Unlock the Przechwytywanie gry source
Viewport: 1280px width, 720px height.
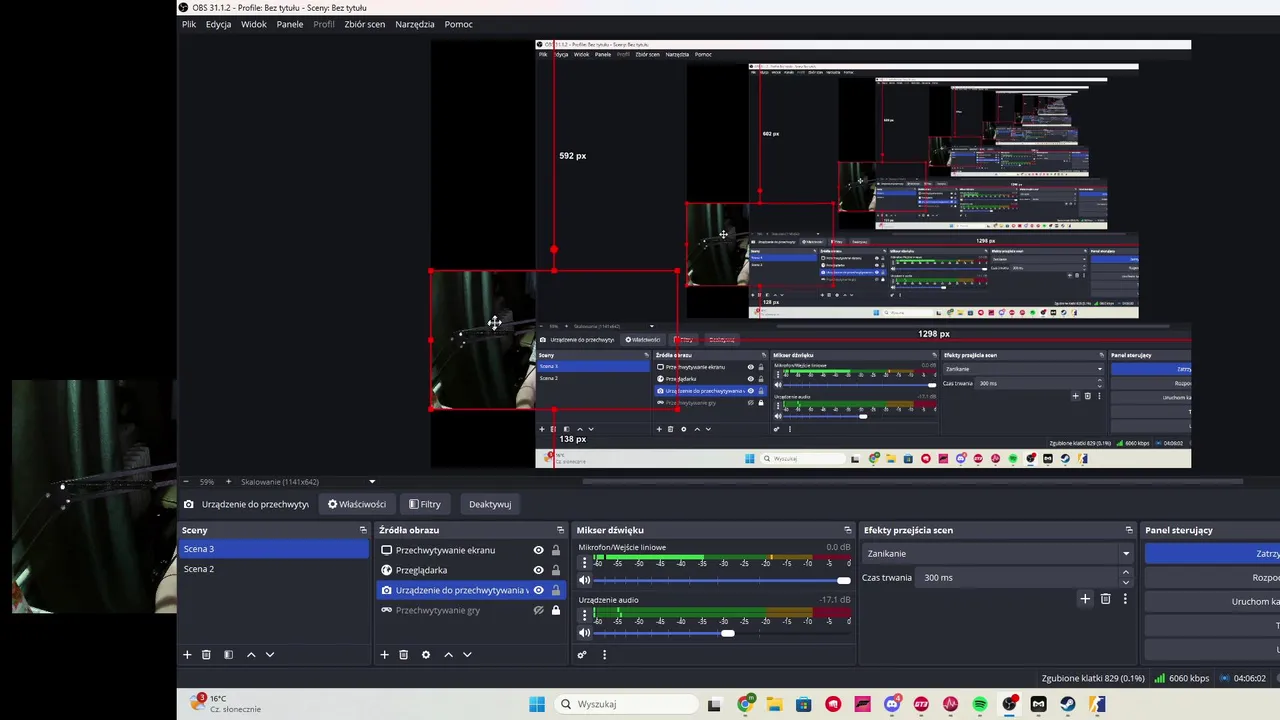pyautogui.click(x=556, y=610)
